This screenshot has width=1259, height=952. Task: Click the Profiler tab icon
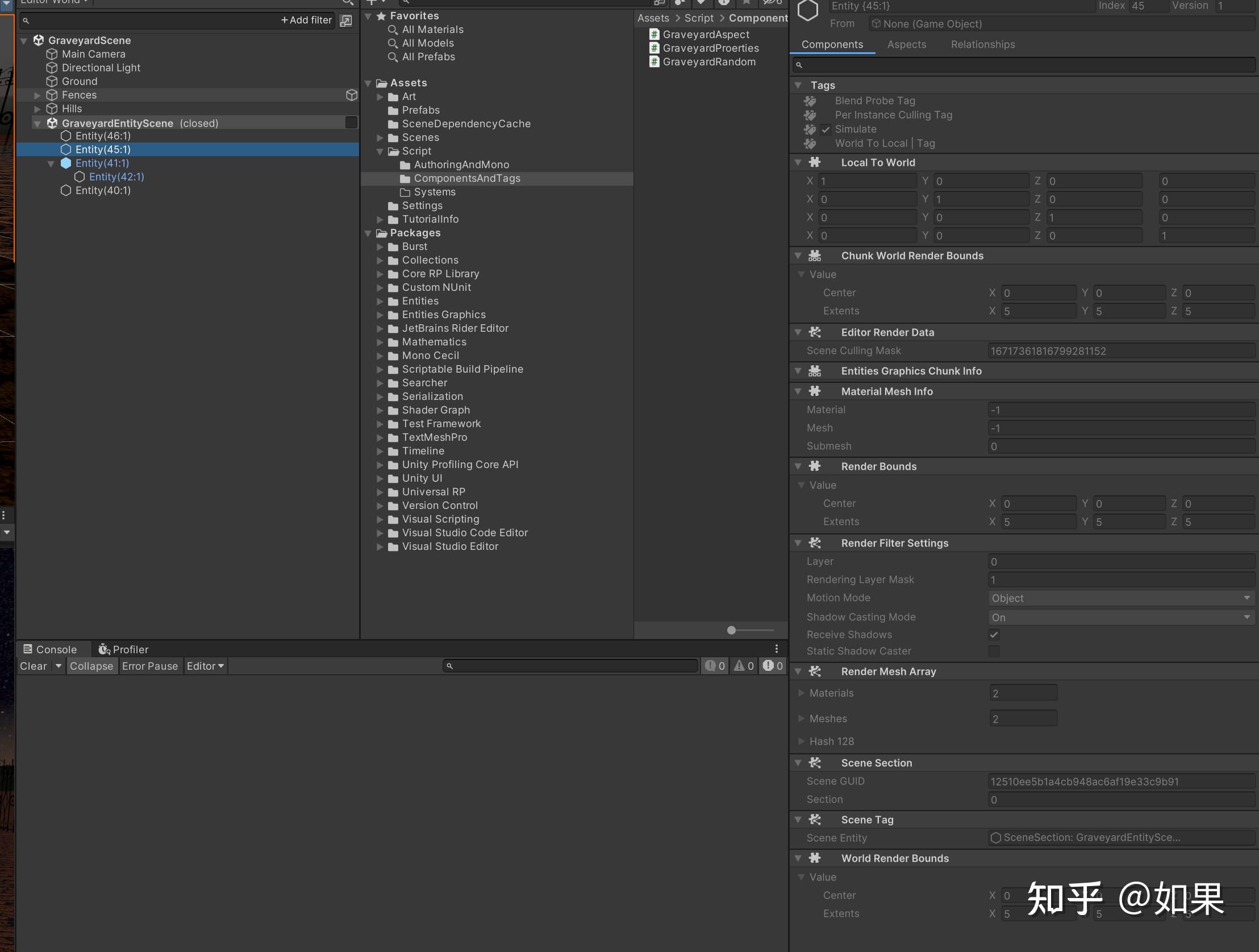(103, 649)
